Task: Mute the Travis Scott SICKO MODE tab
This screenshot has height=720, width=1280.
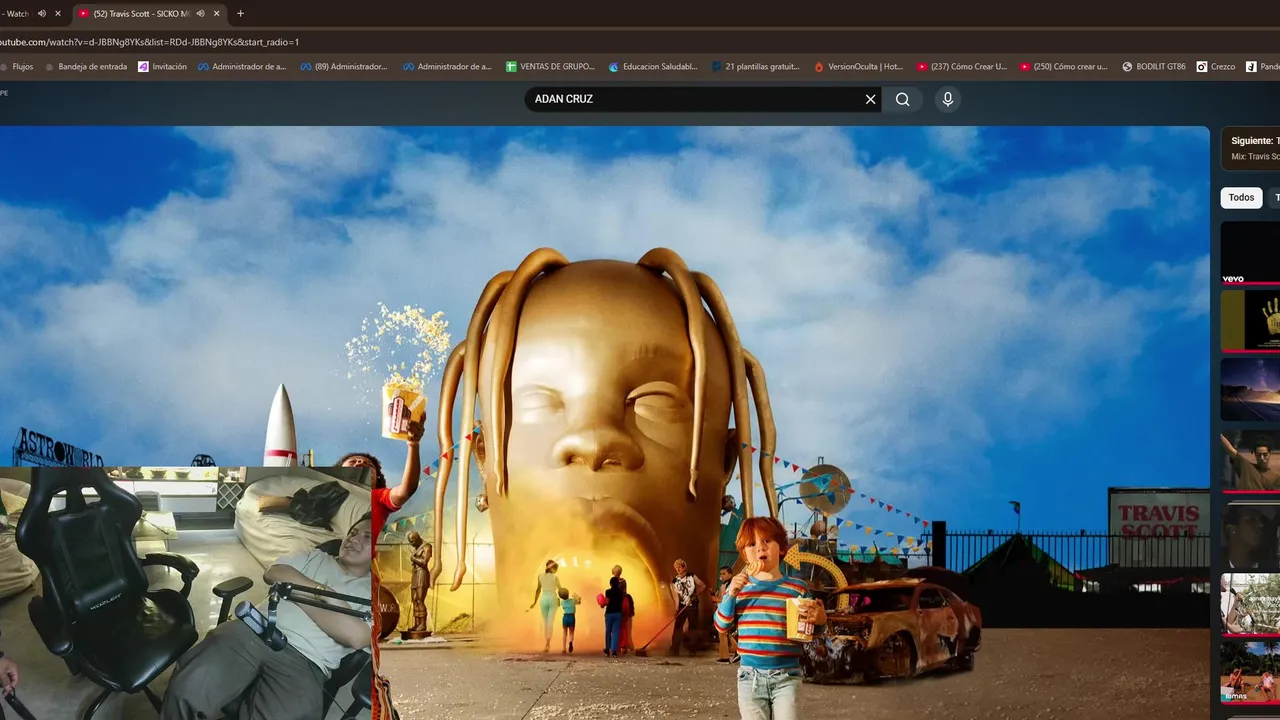Action: click(201, 13)
